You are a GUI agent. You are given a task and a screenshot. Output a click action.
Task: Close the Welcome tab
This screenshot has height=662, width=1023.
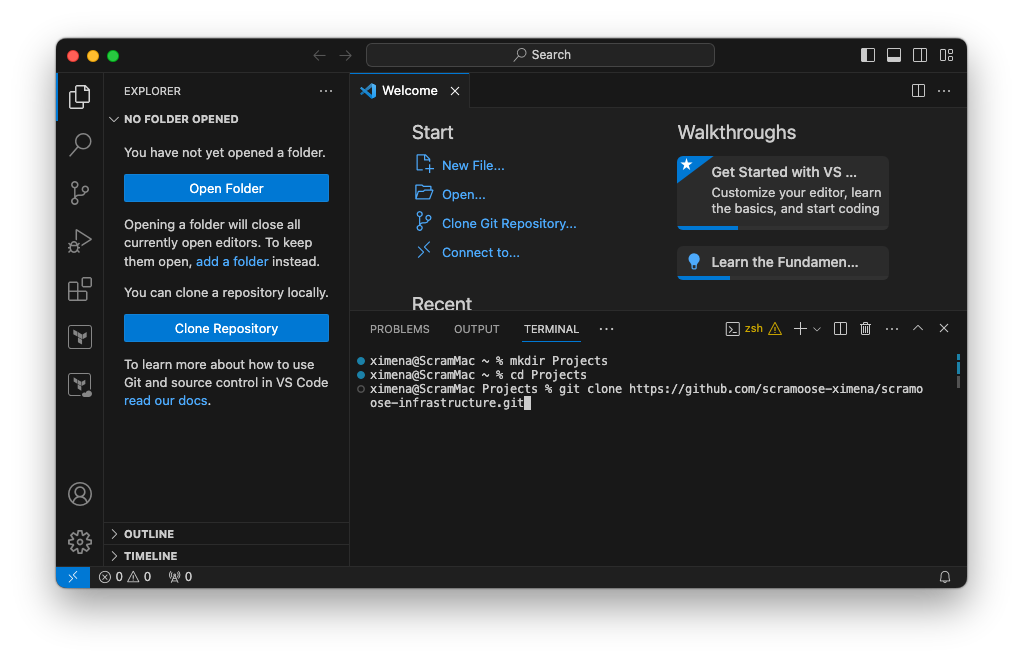[x=455, y=91]
